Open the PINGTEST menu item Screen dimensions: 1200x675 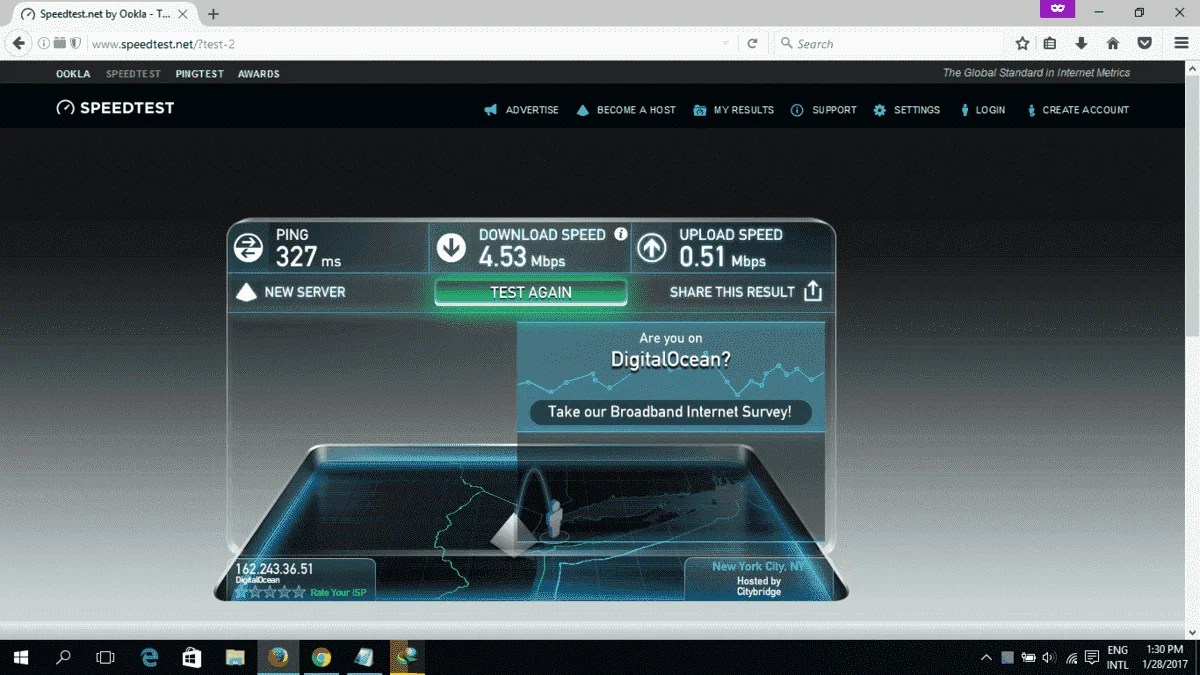[x=200, y=74]
